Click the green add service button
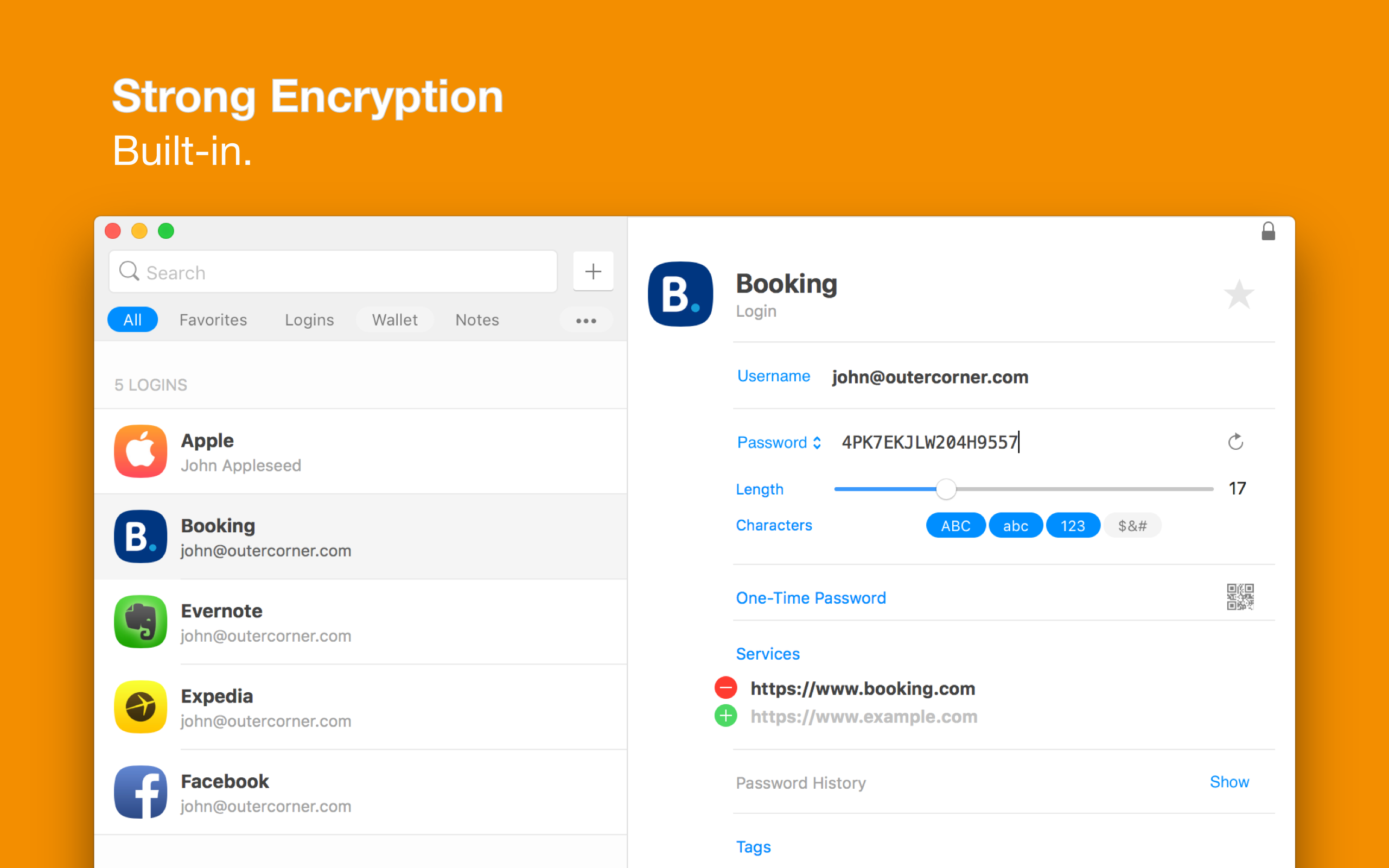1389x868 pixels. coord(725,716)
